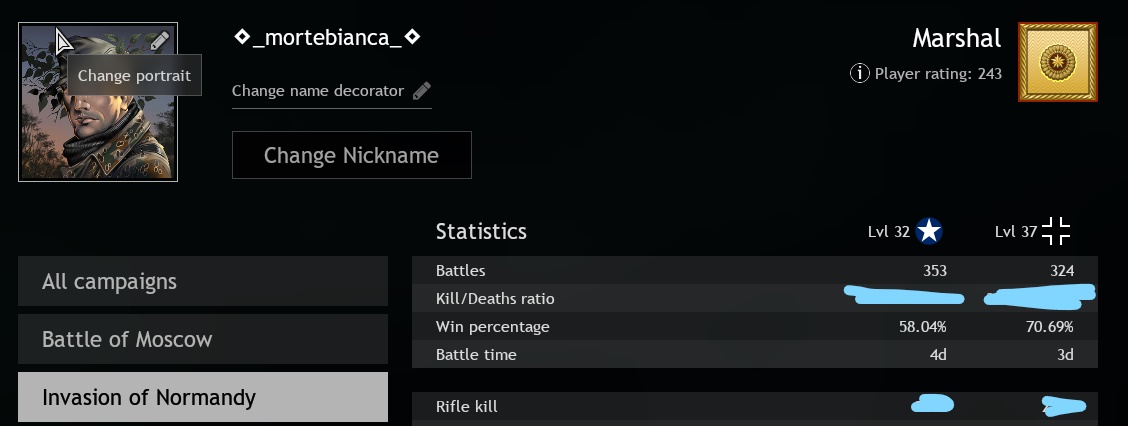Select the German cross faction icon

click(1056, 232)
